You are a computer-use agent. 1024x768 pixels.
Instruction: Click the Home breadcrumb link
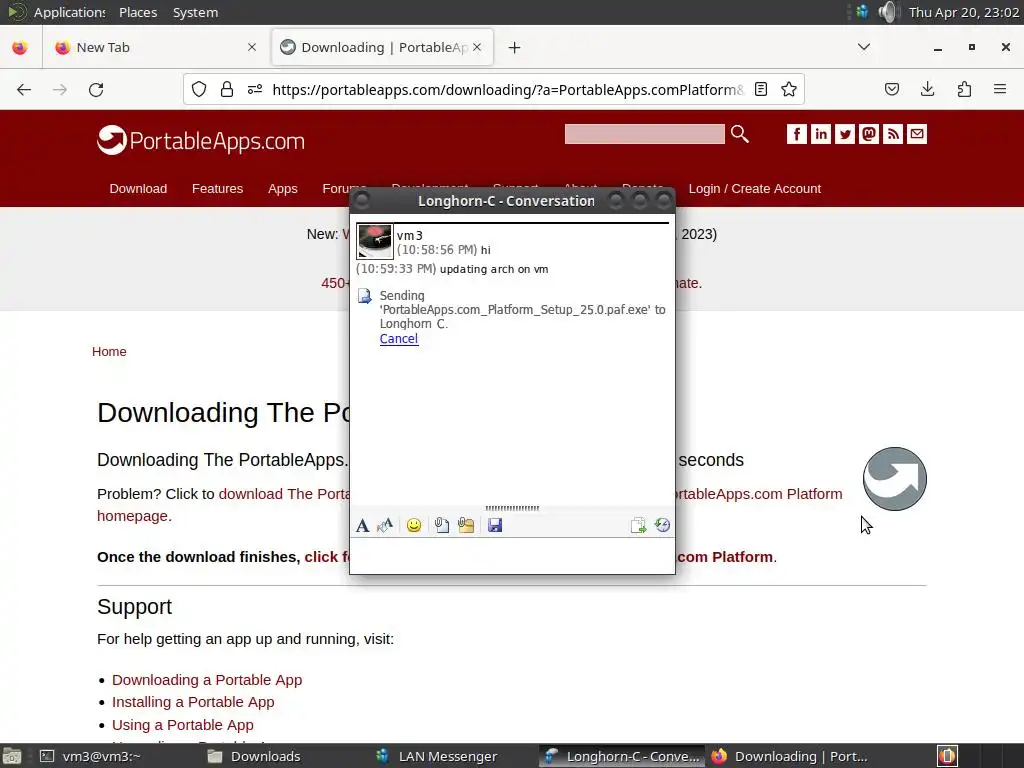point(109,351)
